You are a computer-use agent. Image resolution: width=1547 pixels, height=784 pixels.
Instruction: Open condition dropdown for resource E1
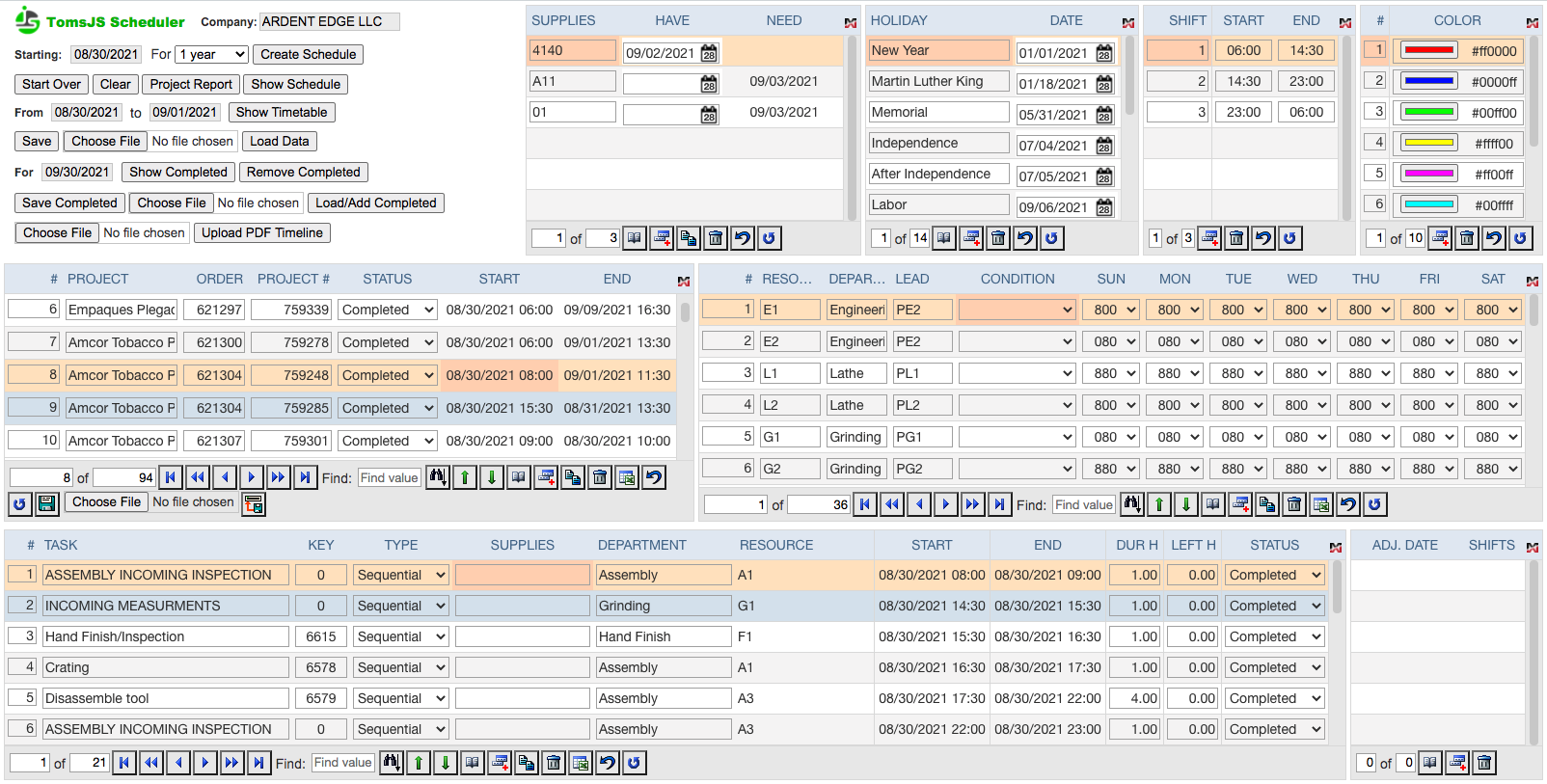1017,310
